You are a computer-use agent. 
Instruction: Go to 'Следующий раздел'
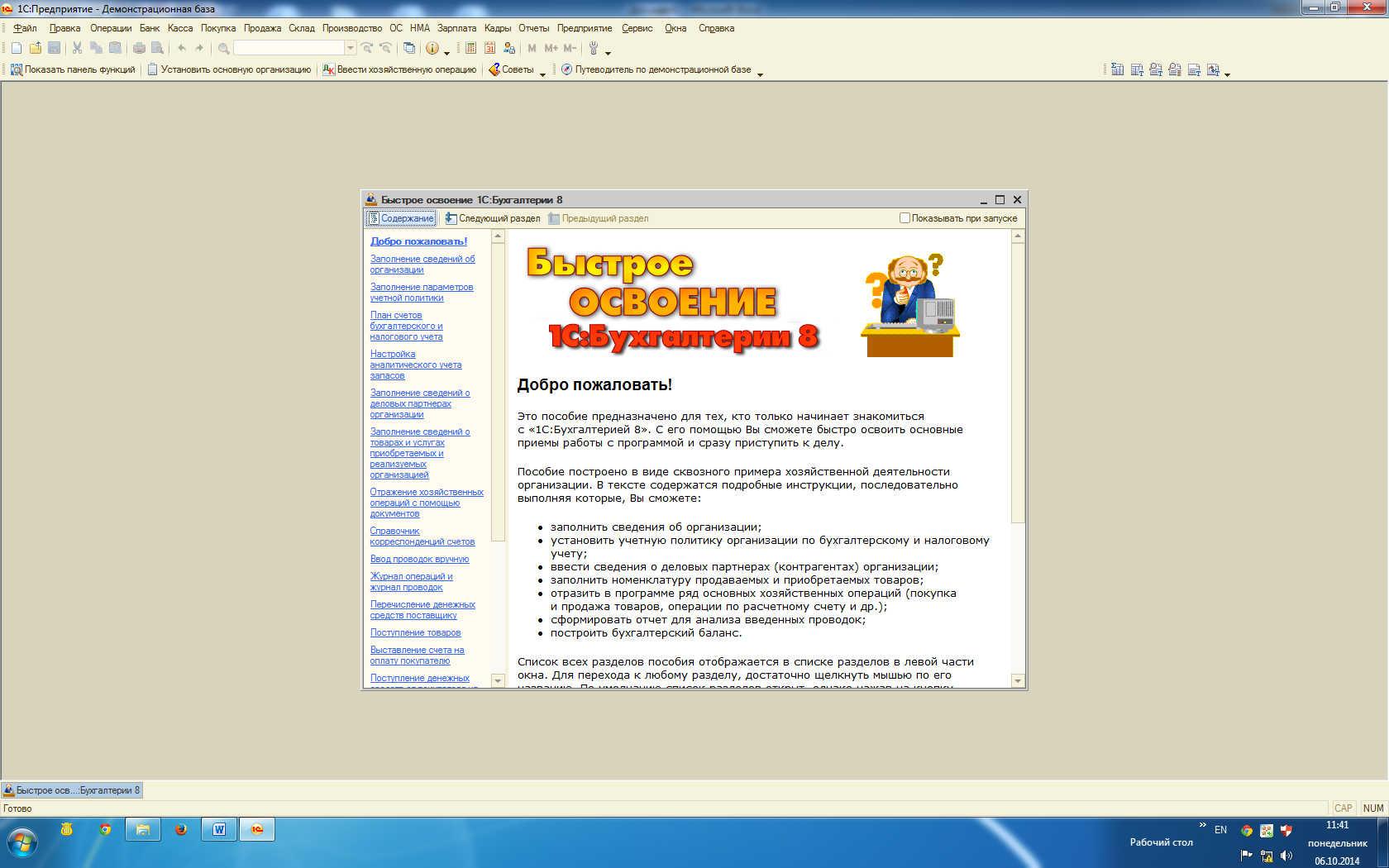[x=492, y=218]
